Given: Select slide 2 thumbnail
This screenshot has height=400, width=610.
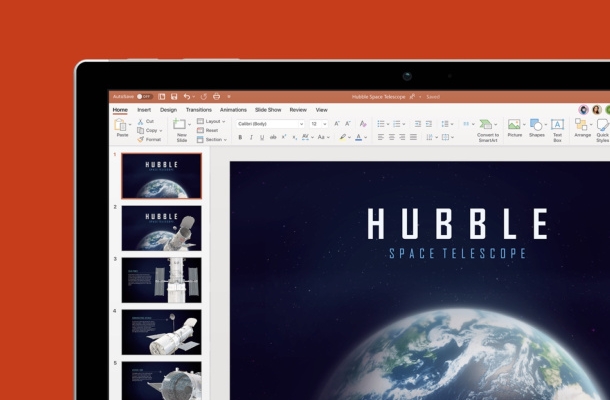Looking at the screenshot, I should click(x=161, y=228).
